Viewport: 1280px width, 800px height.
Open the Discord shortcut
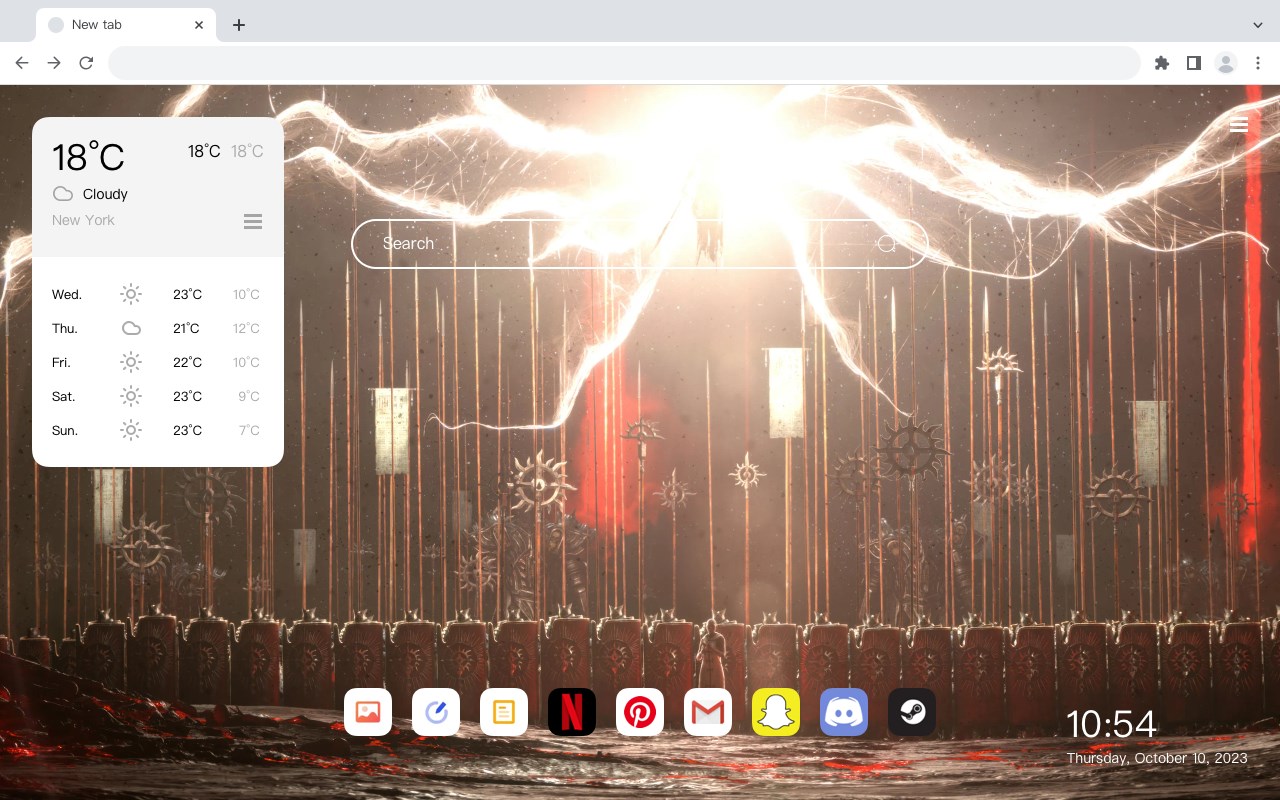[x=844, y=712]
